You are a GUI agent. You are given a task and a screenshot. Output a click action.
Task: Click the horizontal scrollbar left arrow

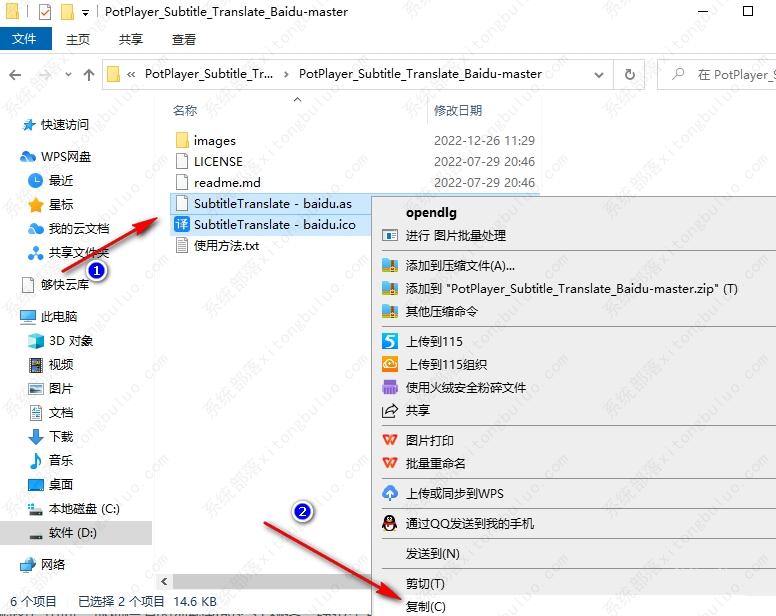165,581
